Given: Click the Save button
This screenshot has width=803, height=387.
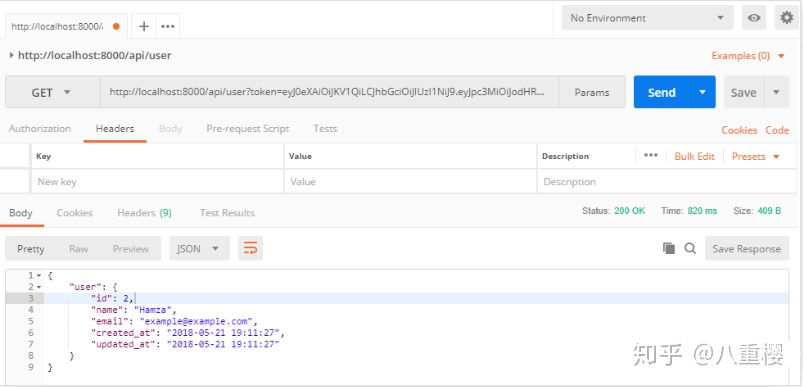Looking at the screenshot, I should pos(744,92).
